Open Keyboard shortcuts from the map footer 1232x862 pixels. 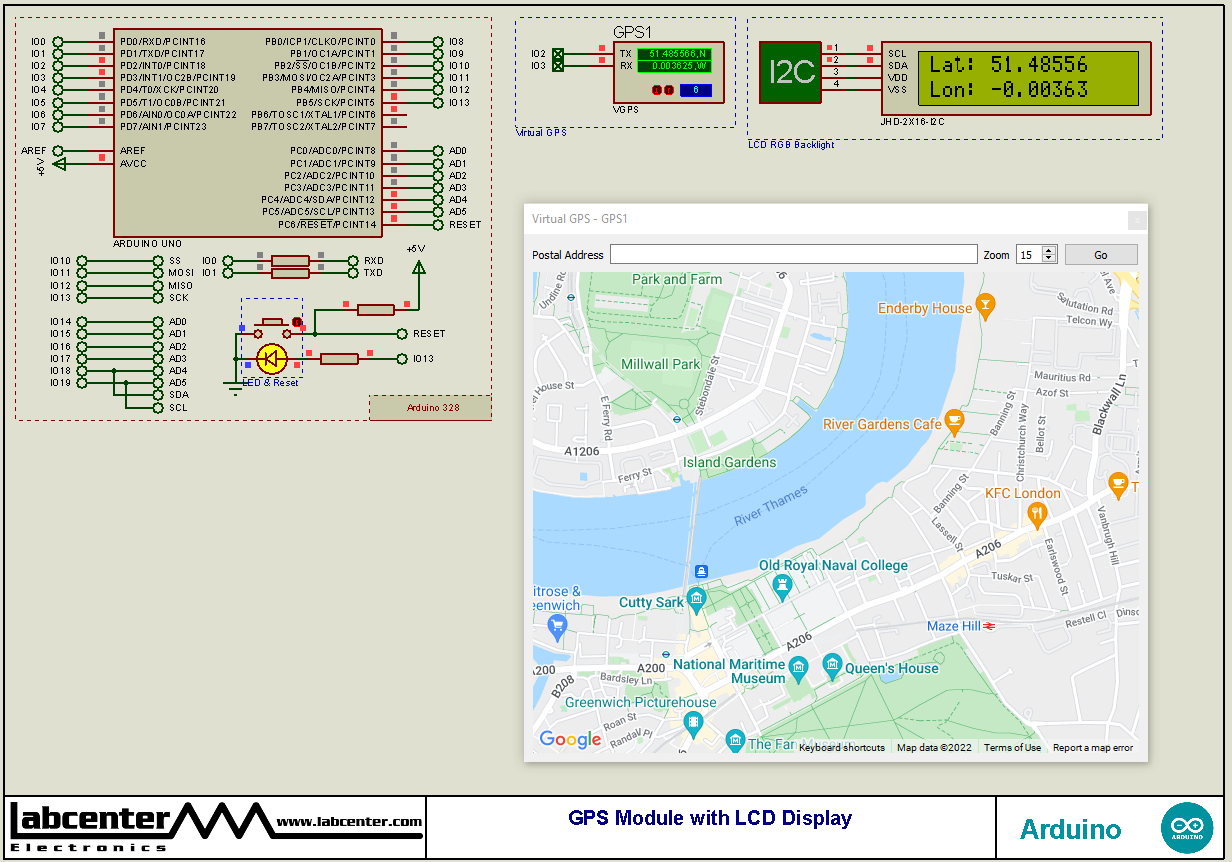841,746
